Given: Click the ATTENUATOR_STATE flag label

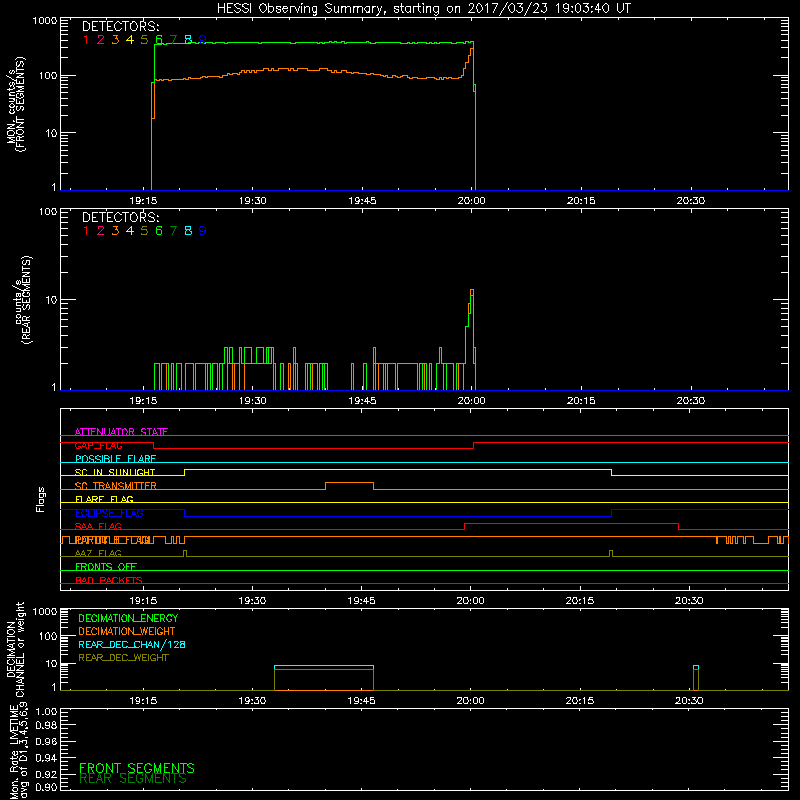Looking at the screenshot, I should 121,432.
